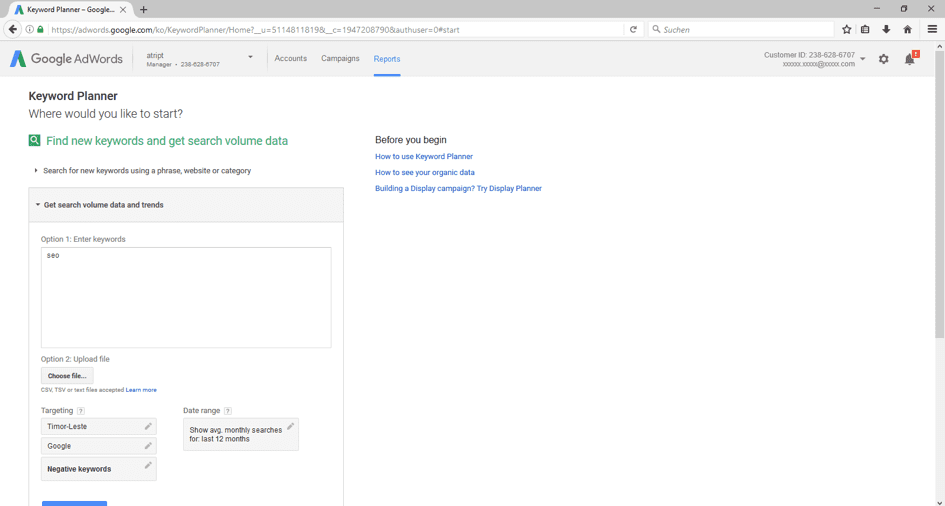Bookmark this page with the star icon
Screen dimensions: 945x506
click(847, 30)
